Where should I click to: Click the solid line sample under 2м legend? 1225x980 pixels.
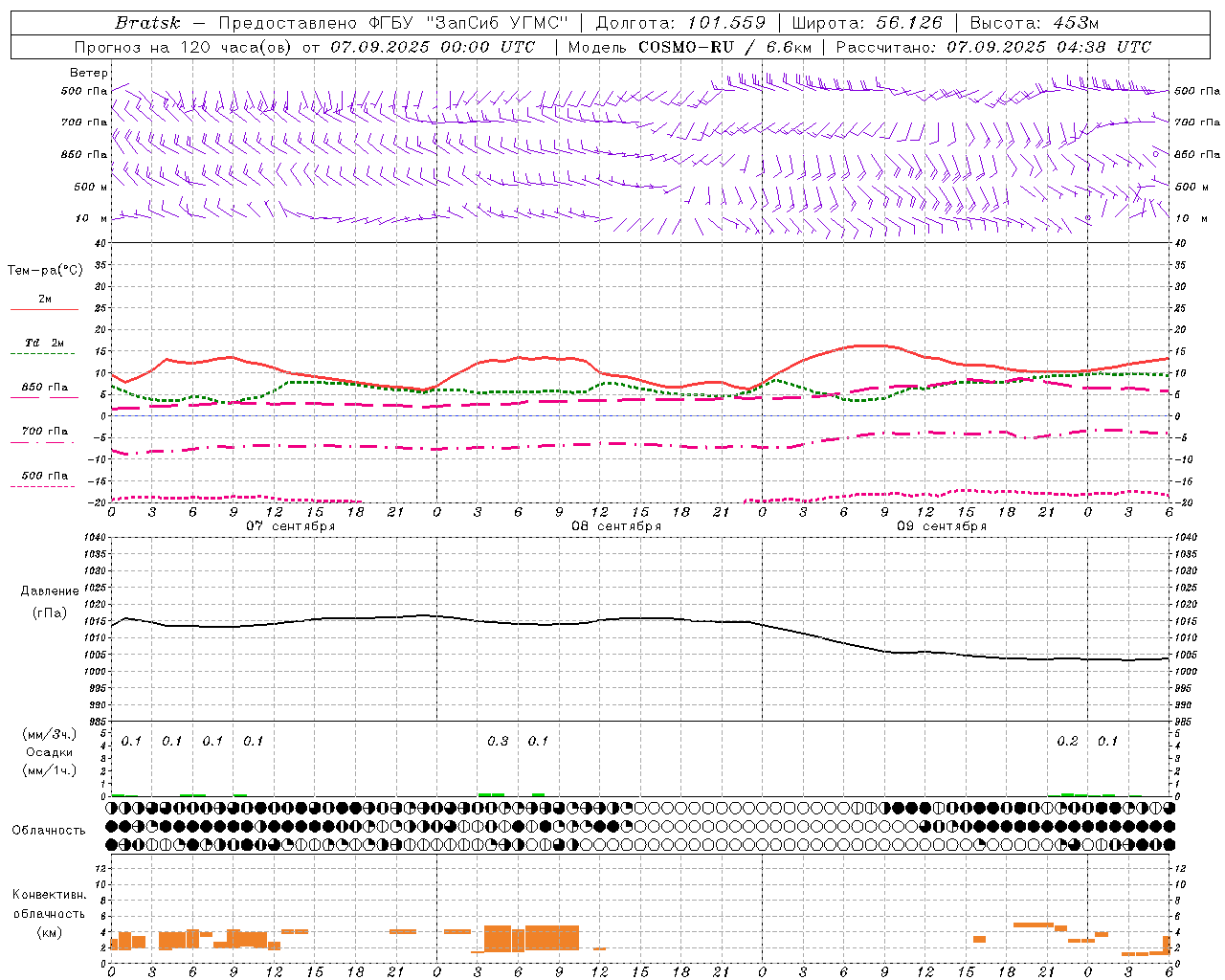point(44,309)
